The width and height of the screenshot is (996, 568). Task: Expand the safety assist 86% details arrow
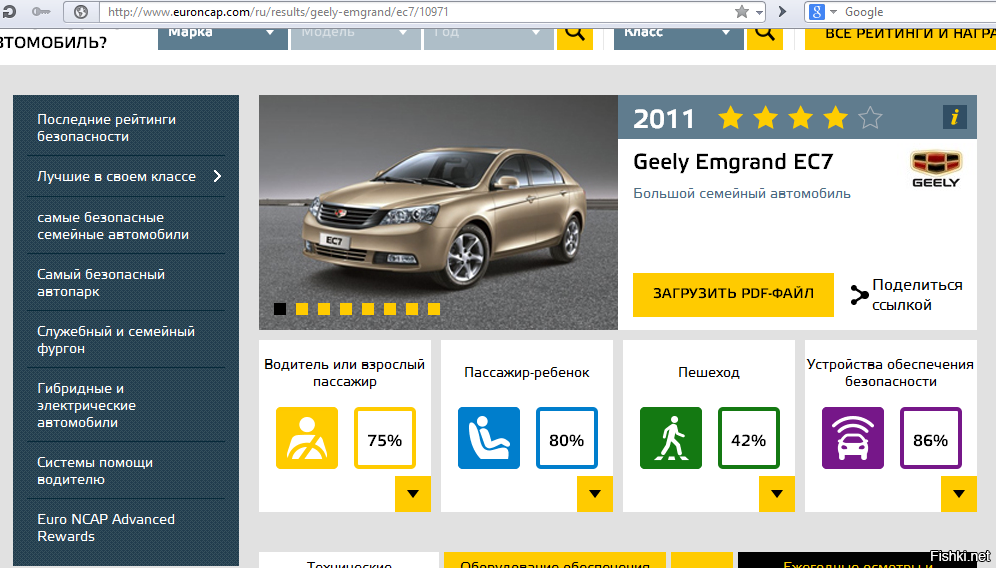959,493
